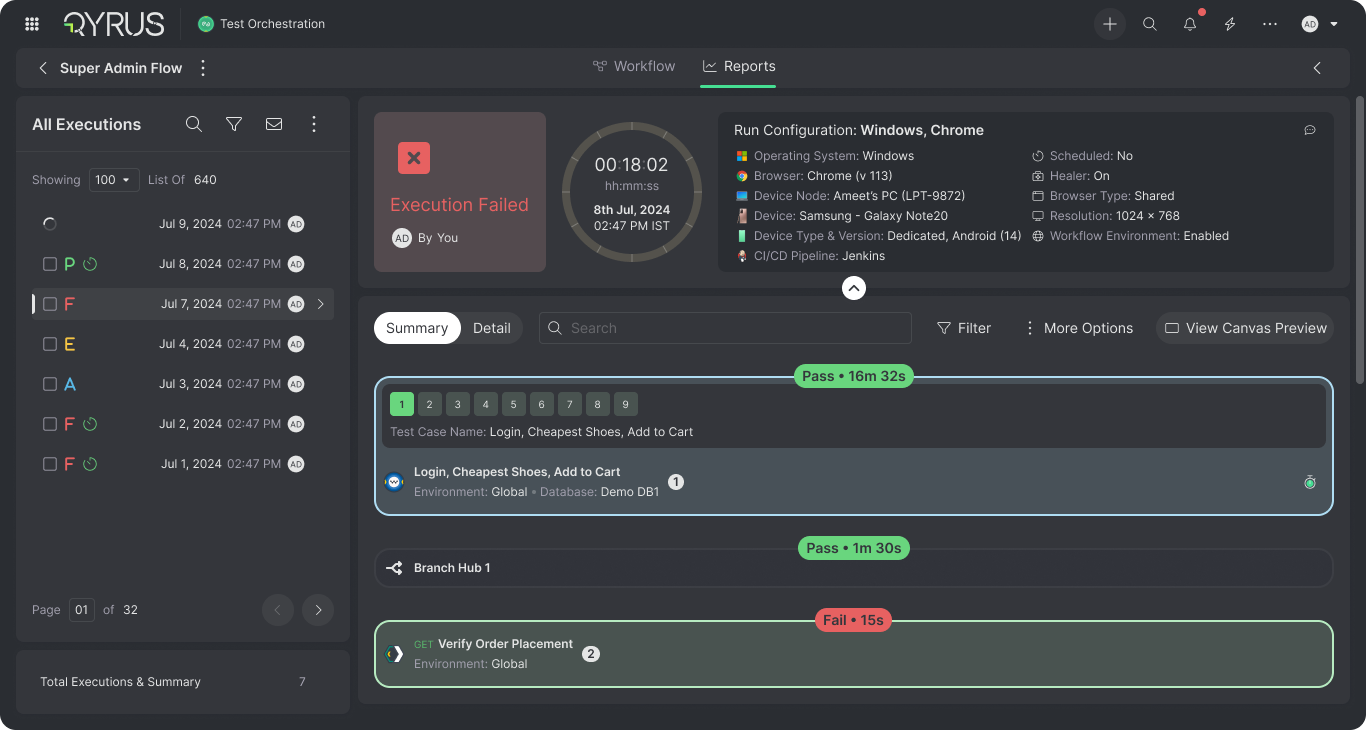Open the Jul 9, 2024 running execution
Viewport: 1366px width, 730px height.
point(182,224)
